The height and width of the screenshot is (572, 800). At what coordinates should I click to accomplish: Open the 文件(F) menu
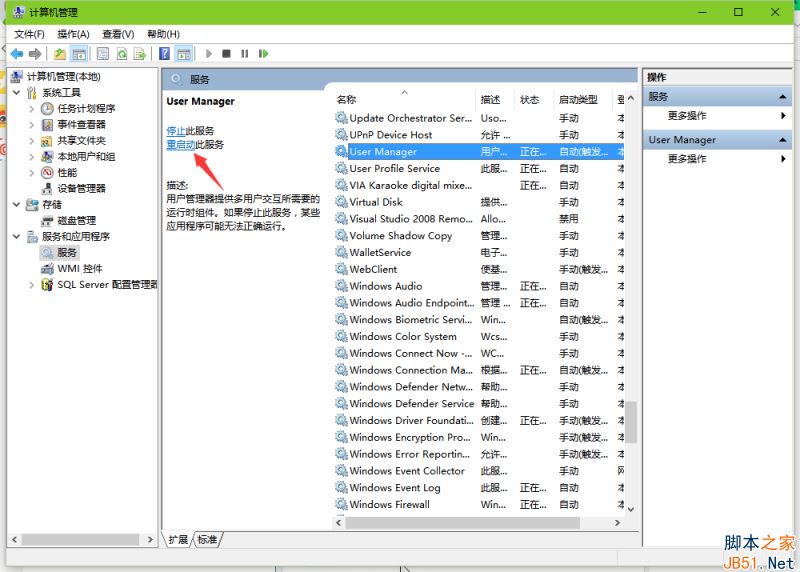click(x=29, y=34)
